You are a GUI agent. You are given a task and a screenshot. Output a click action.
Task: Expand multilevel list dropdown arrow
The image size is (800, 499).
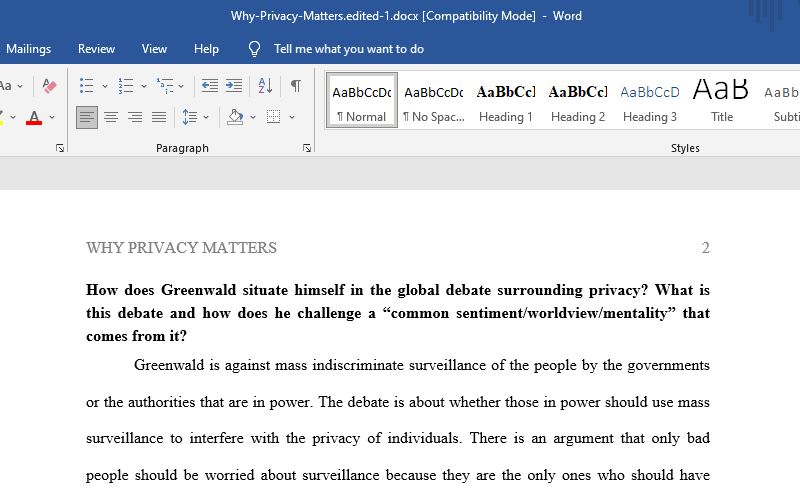[181, 86]
